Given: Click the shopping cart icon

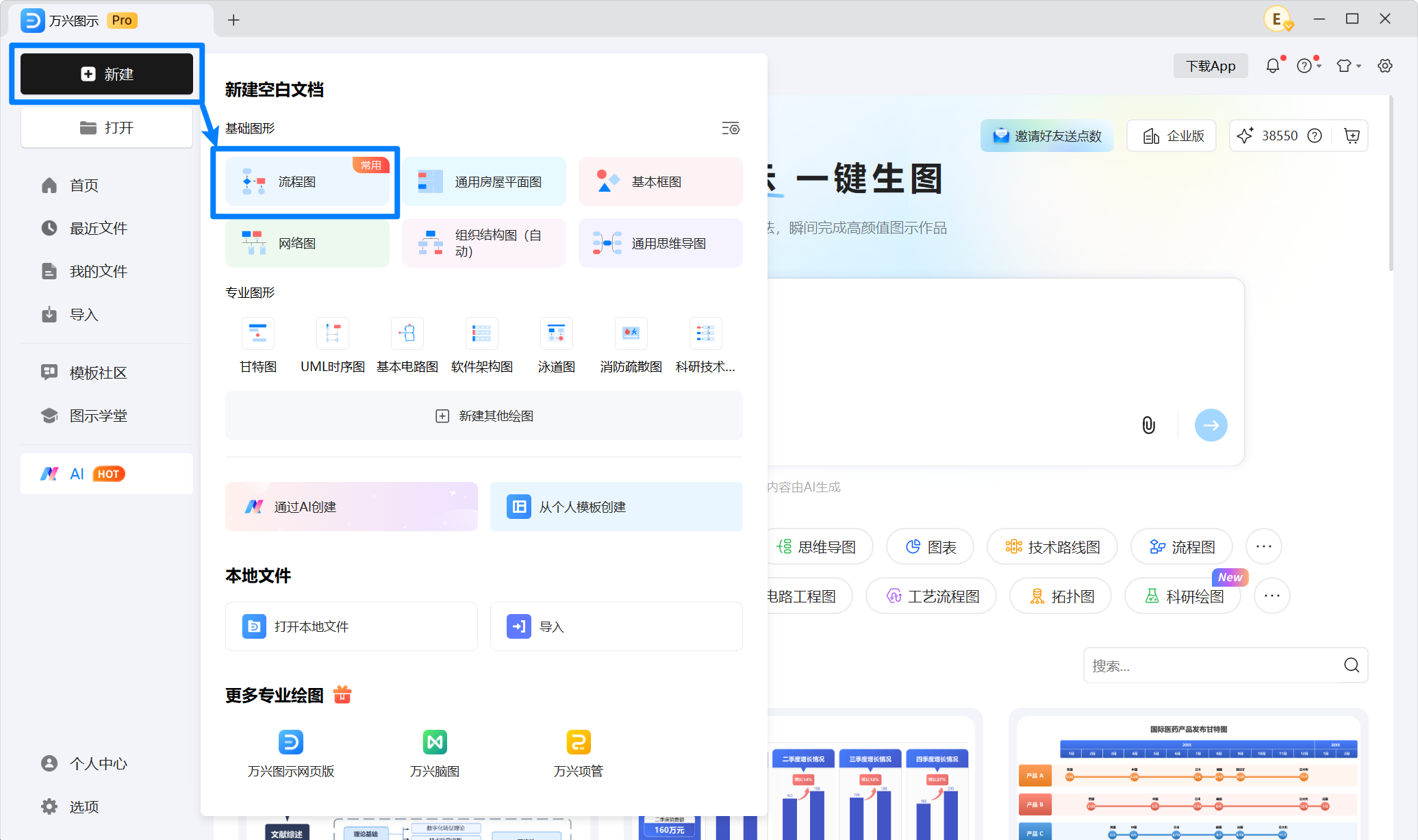Looking at the screenshot, I should (1352, 136).
